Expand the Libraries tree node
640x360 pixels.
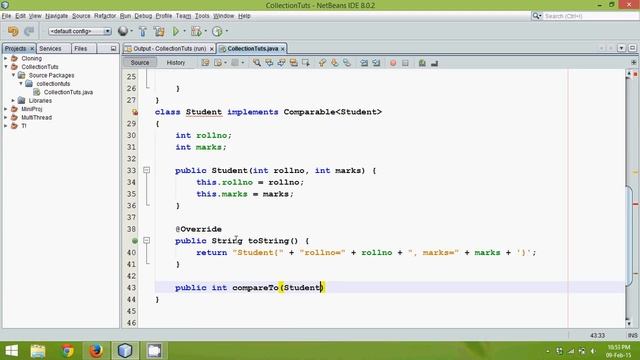[13, 100]
